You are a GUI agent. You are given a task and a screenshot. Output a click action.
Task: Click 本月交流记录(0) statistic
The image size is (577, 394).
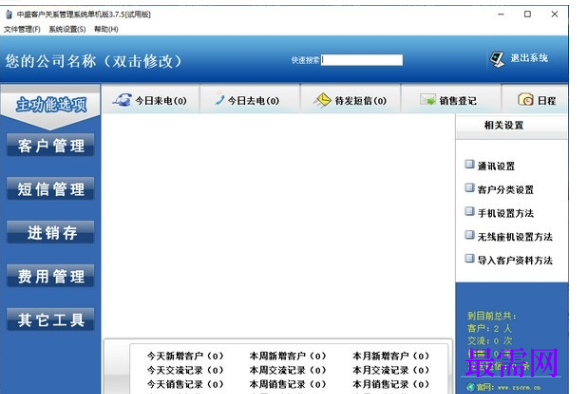tap(391, 370)
